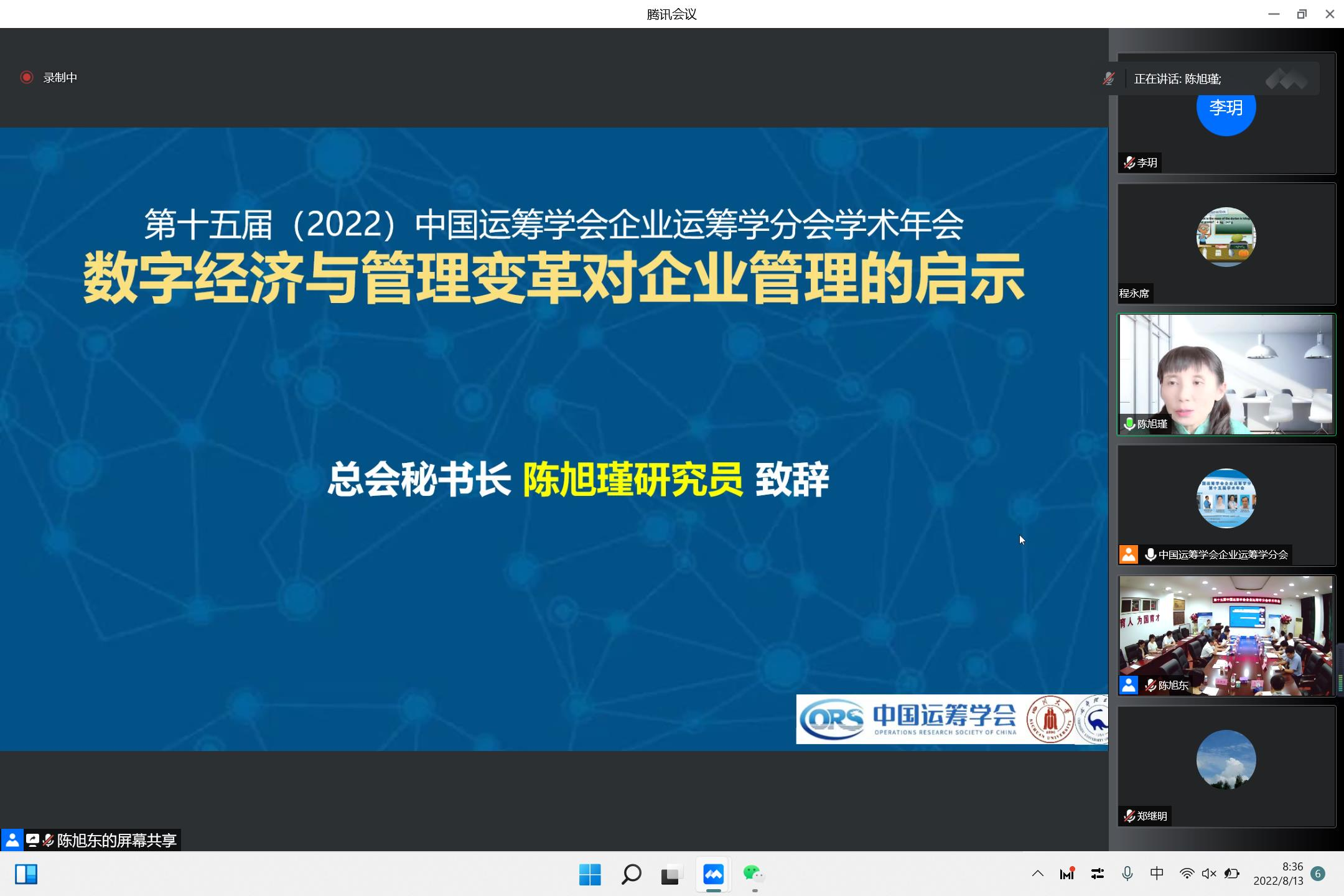The height and width of the screenshot is (896, 1344).
Task: Open the notification badge showing 6
Action: coord(1317,874)
